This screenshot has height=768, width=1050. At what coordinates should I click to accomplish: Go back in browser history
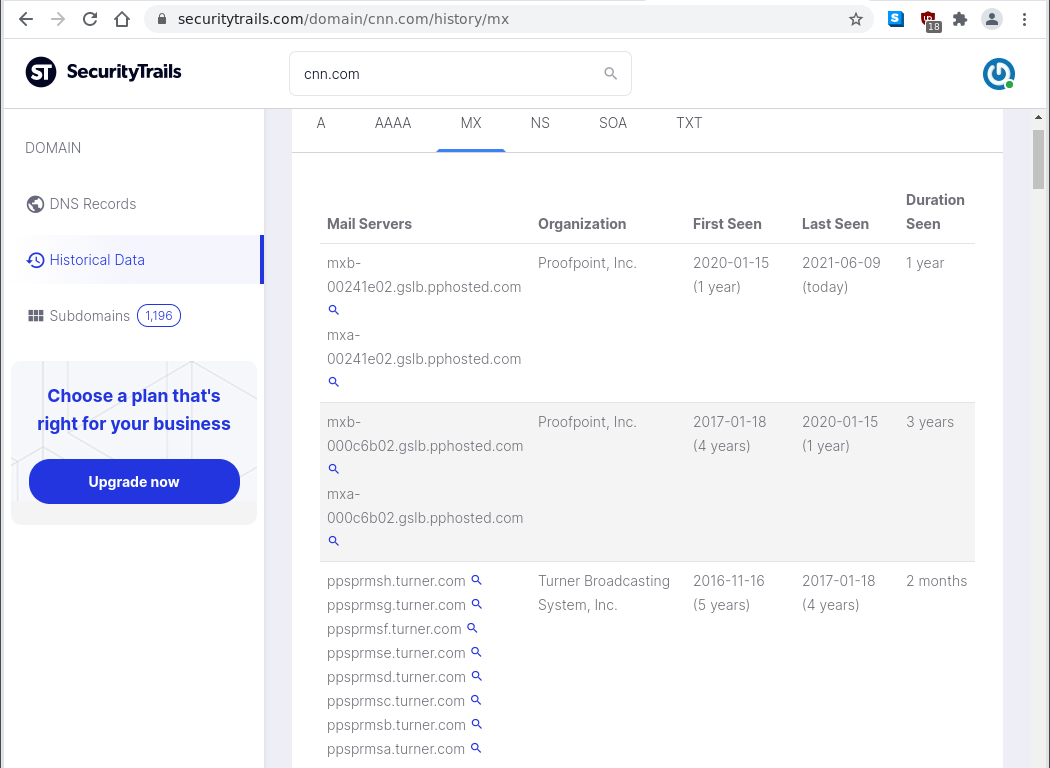[x=26, y=19]
